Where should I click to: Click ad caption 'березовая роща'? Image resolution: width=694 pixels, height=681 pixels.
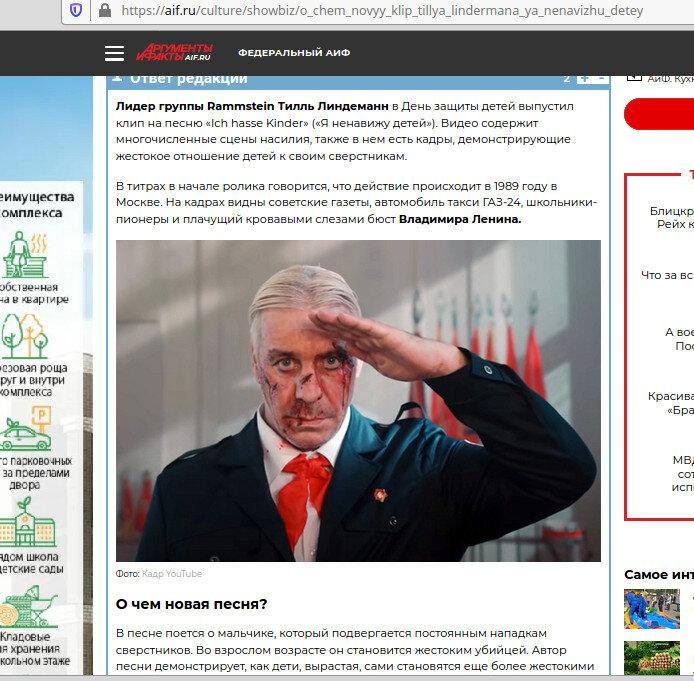point(33,380)
